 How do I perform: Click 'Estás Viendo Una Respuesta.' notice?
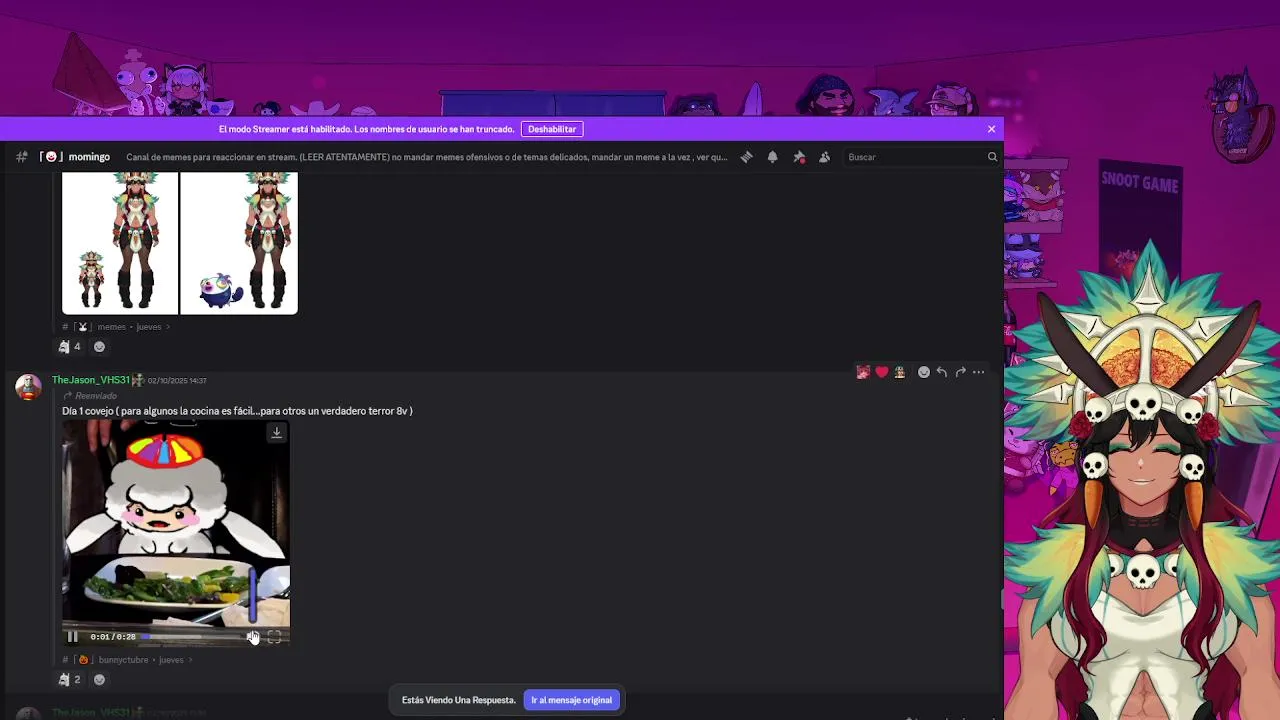pyautogui.click(x=458, y=700)
